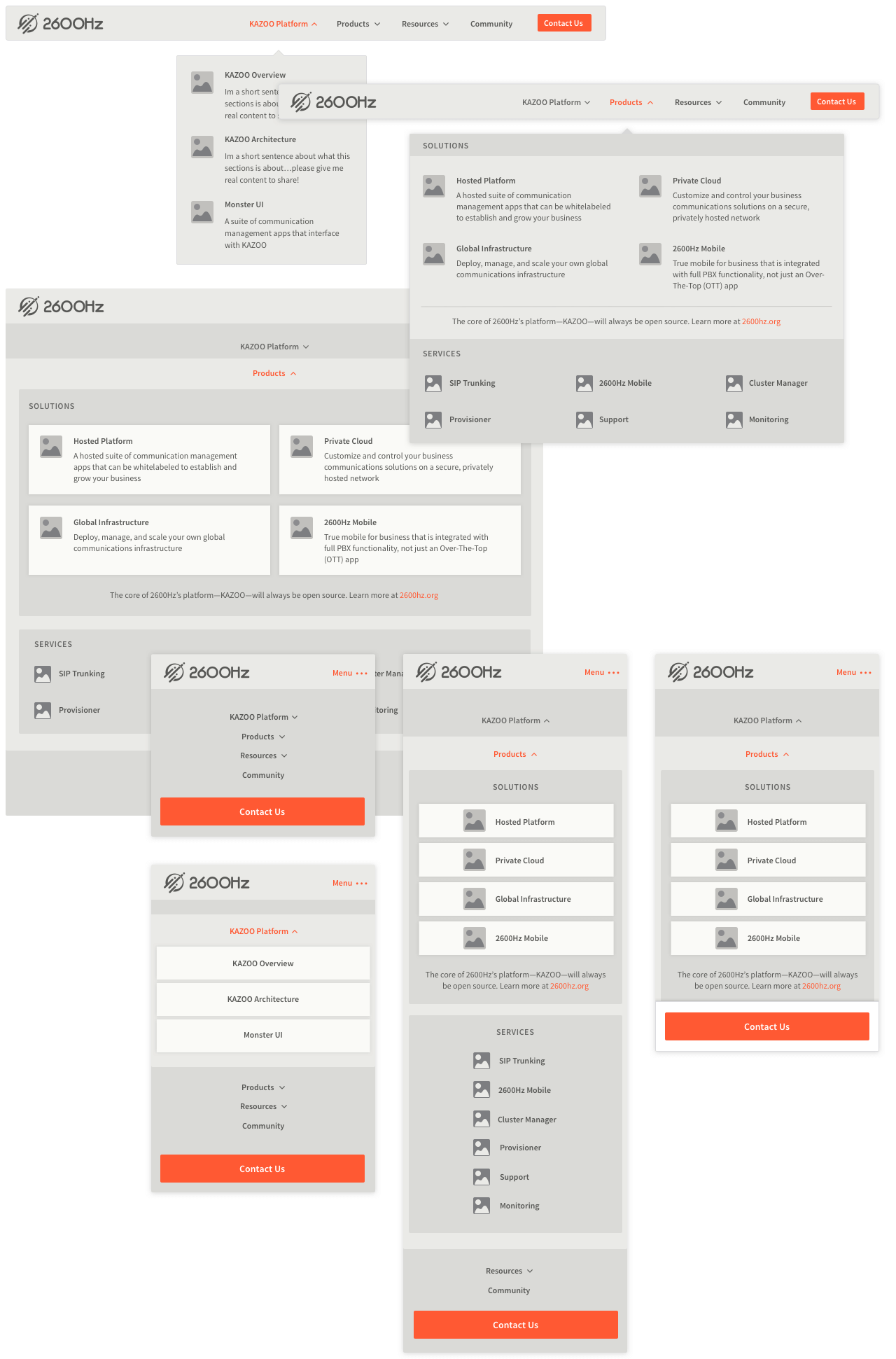Expand KAZOO Platform in the tablet layout
The width and height of the screenshot is (896, 1359).
274,347
